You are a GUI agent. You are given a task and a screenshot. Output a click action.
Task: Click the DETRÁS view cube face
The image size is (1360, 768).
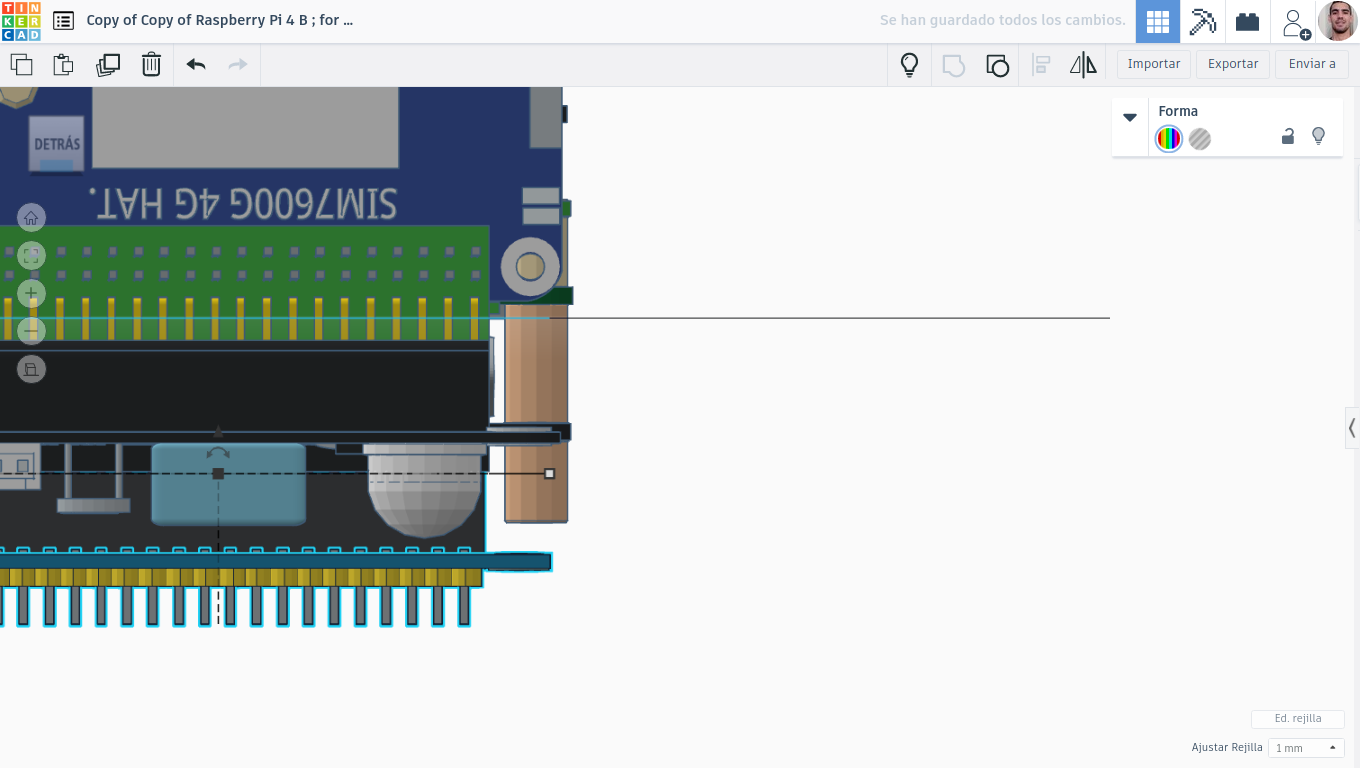coord(57,144)
